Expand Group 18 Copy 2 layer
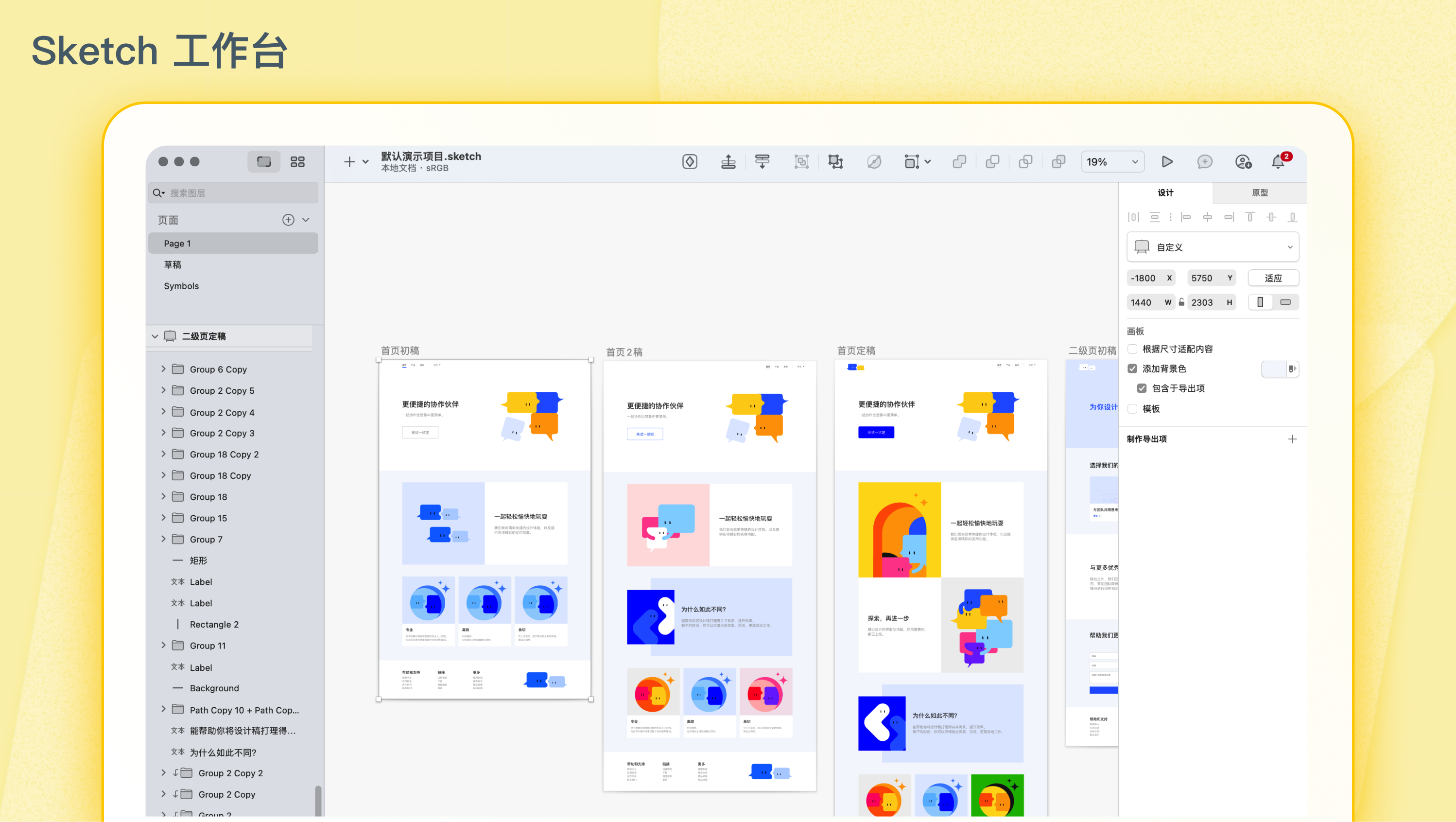 (x=163, y=454)
